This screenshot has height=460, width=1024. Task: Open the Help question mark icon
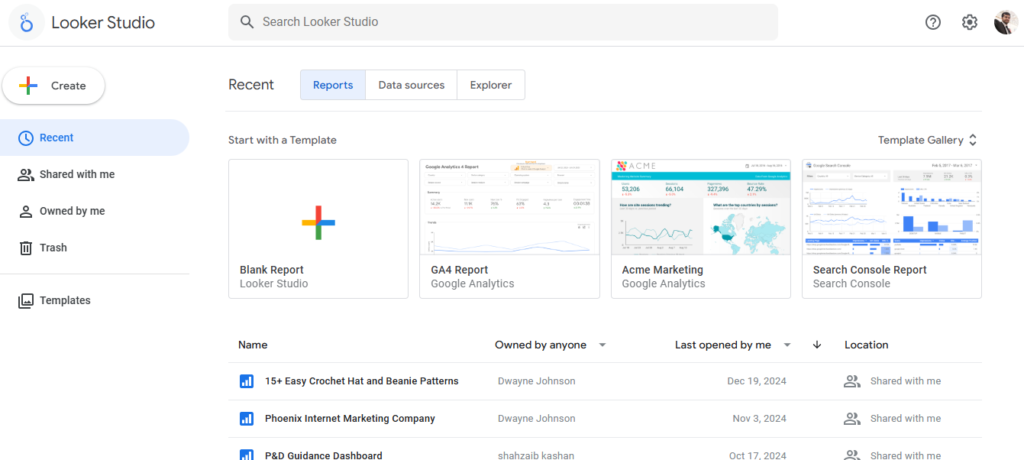click(x=933, y=22)
